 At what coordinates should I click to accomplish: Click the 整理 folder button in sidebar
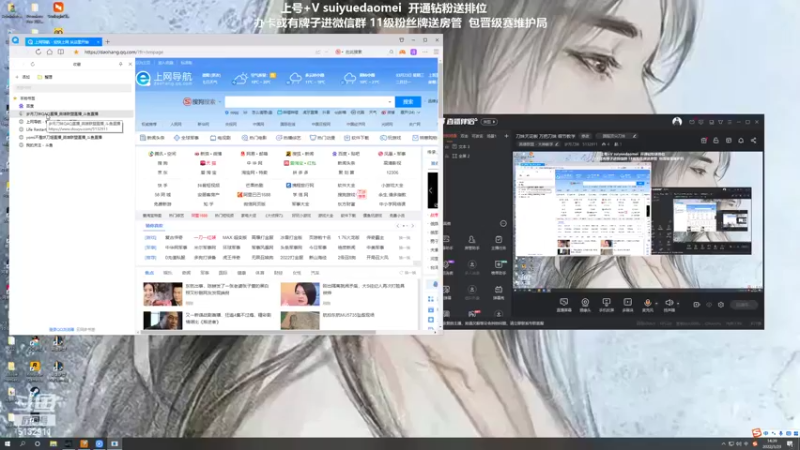tap(45, 77)
